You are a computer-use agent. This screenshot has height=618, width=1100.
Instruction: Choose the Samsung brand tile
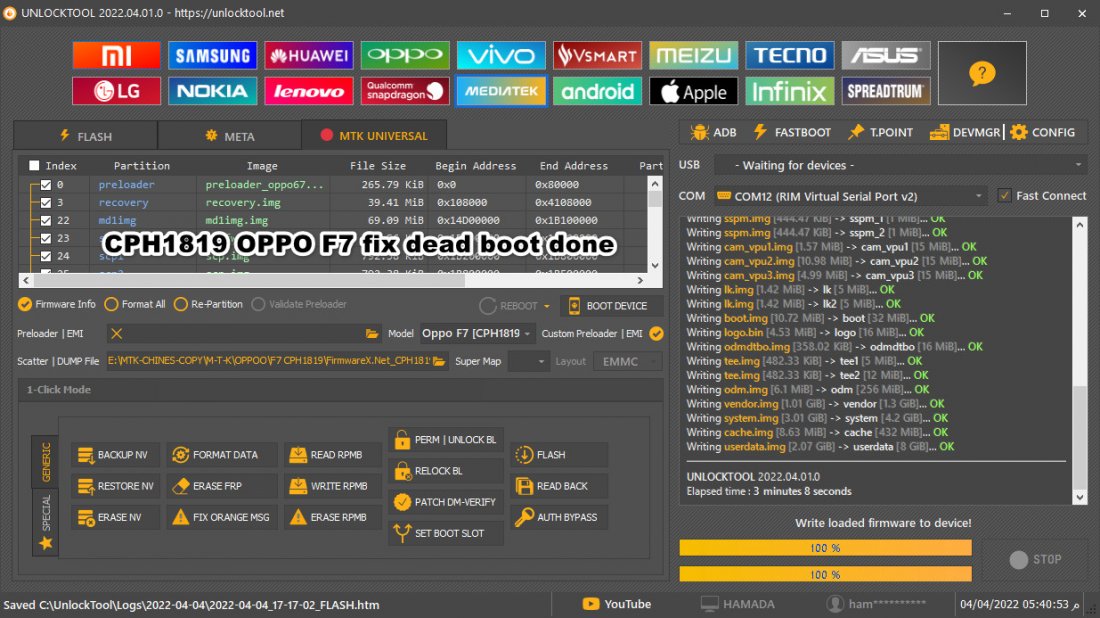[212, 55]
